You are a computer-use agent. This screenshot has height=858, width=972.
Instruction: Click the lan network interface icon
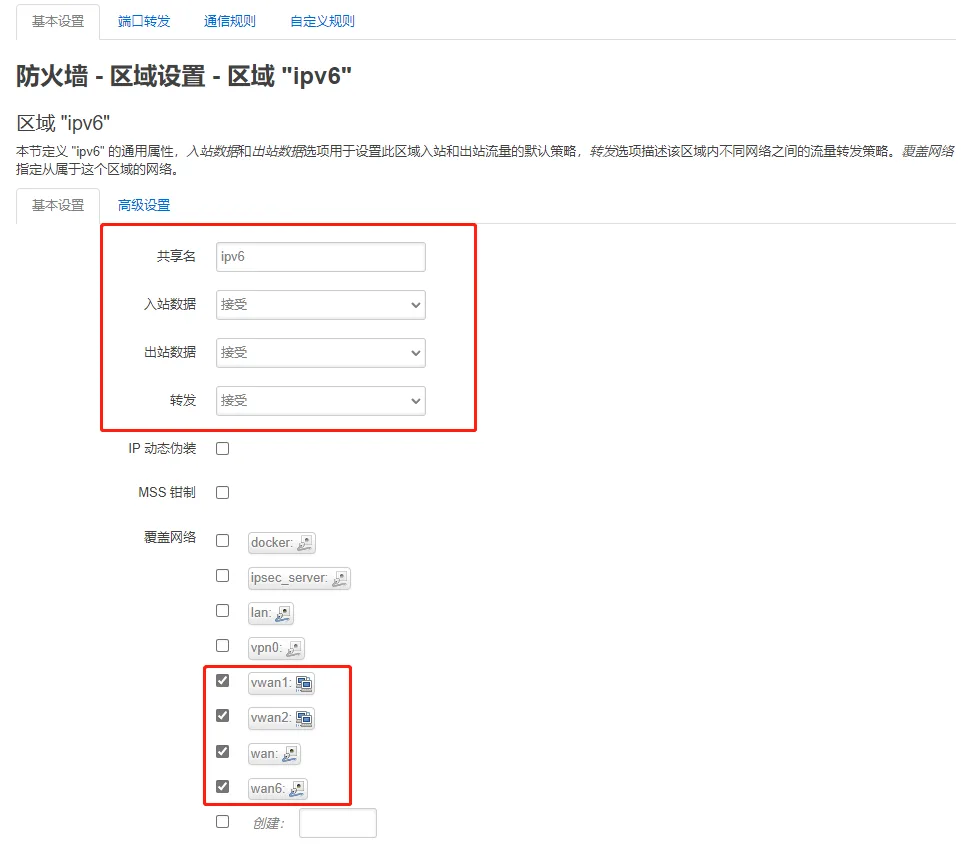pyautogui.click(x=283, y=613)
